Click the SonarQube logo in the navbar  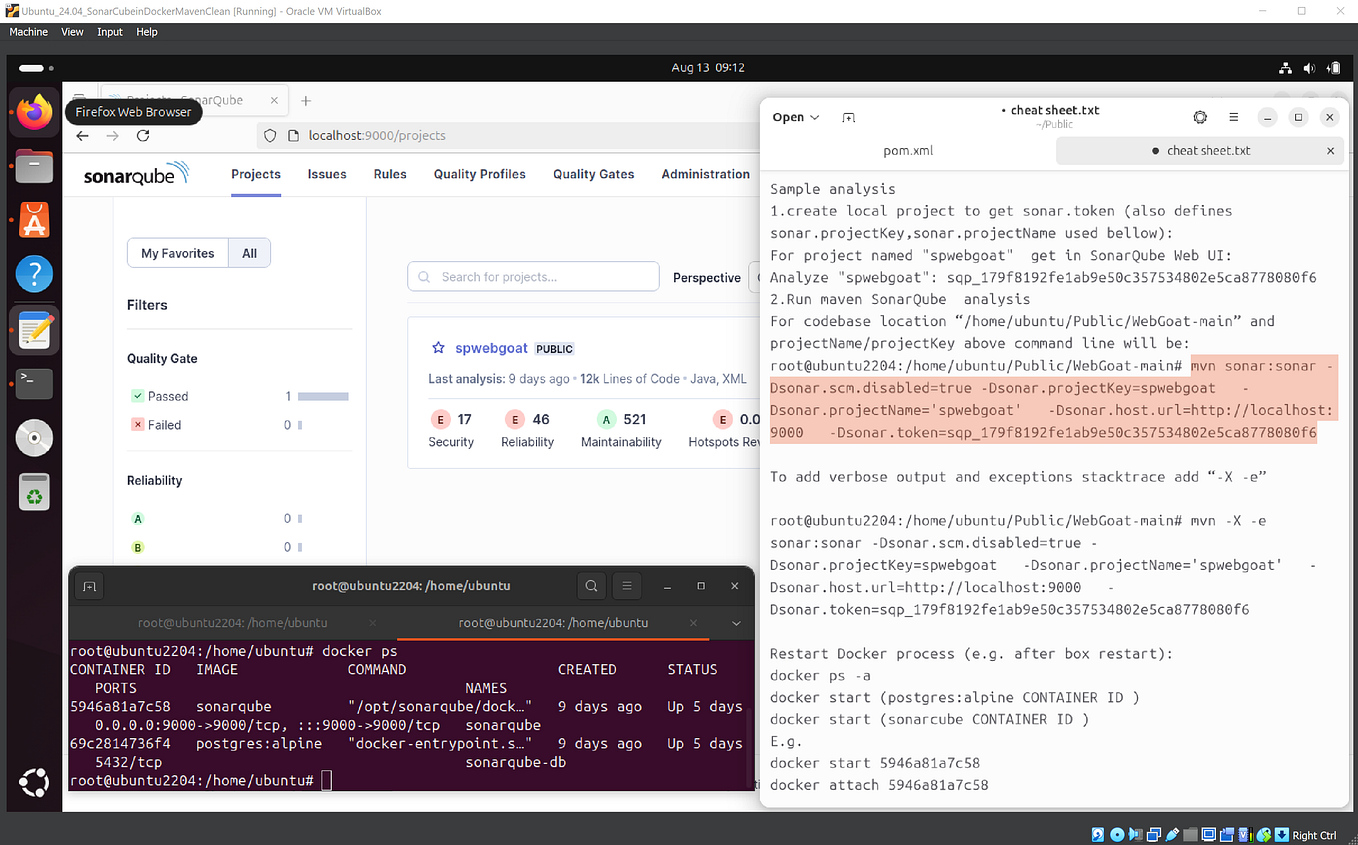[135, 174]
